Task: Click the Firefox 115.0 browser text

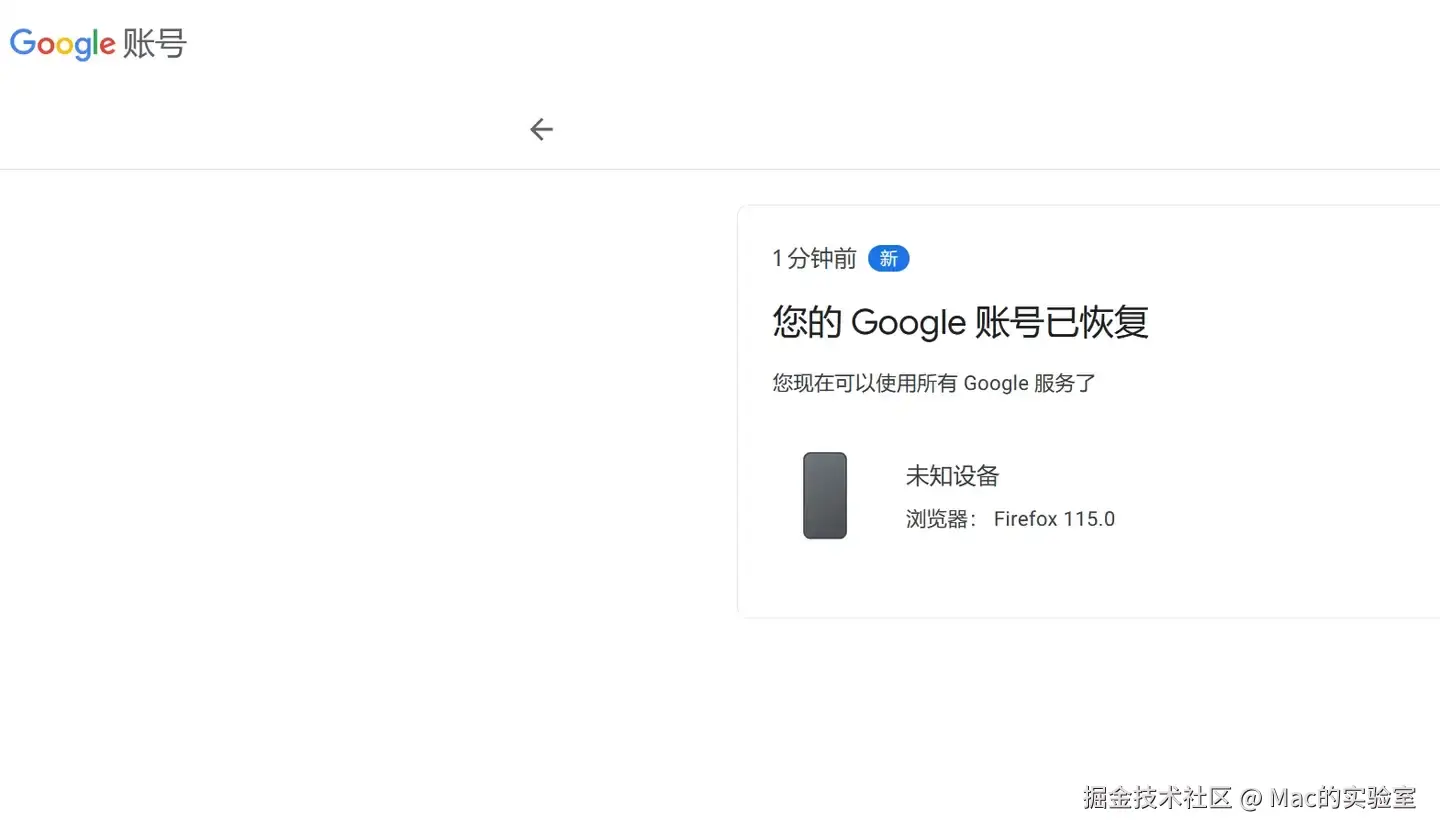Action: 1054,519
